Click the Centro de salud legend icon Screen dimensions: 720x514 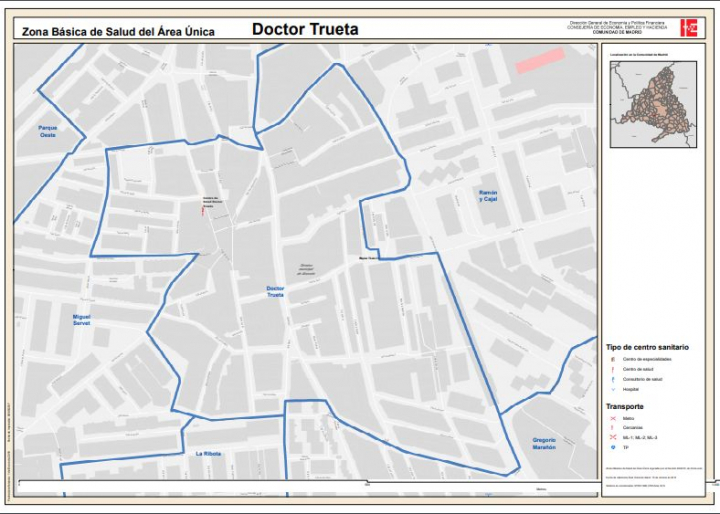click(x=612, y=369)
